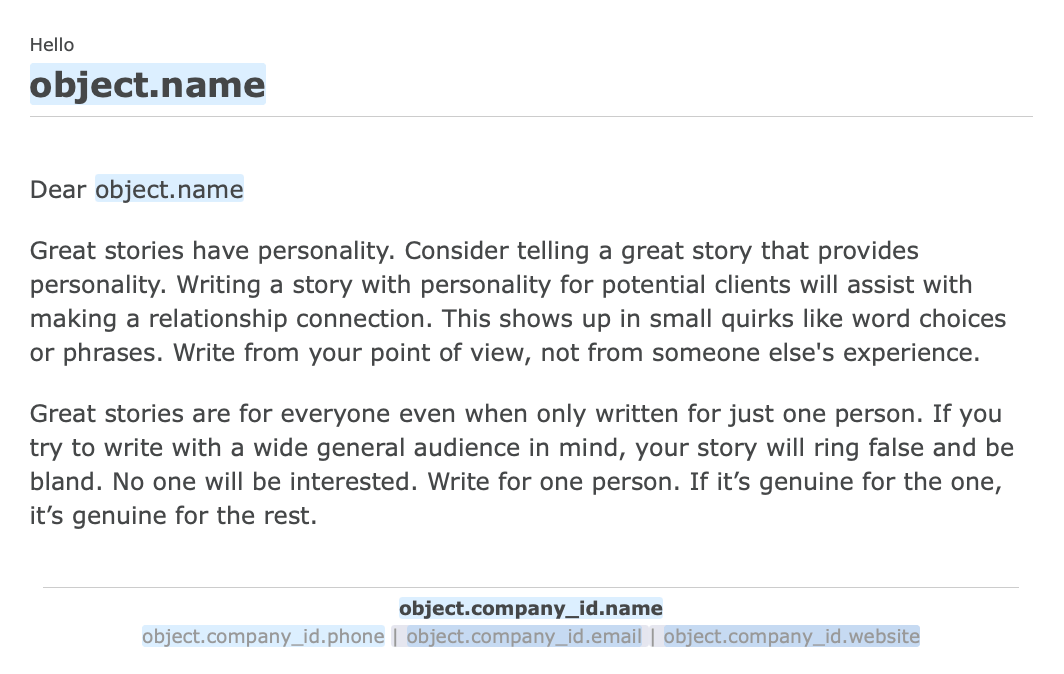Select the bold object.name heading placeholder
The width and height of the screenshot is (1064, 674).
[x=148, y=85]
